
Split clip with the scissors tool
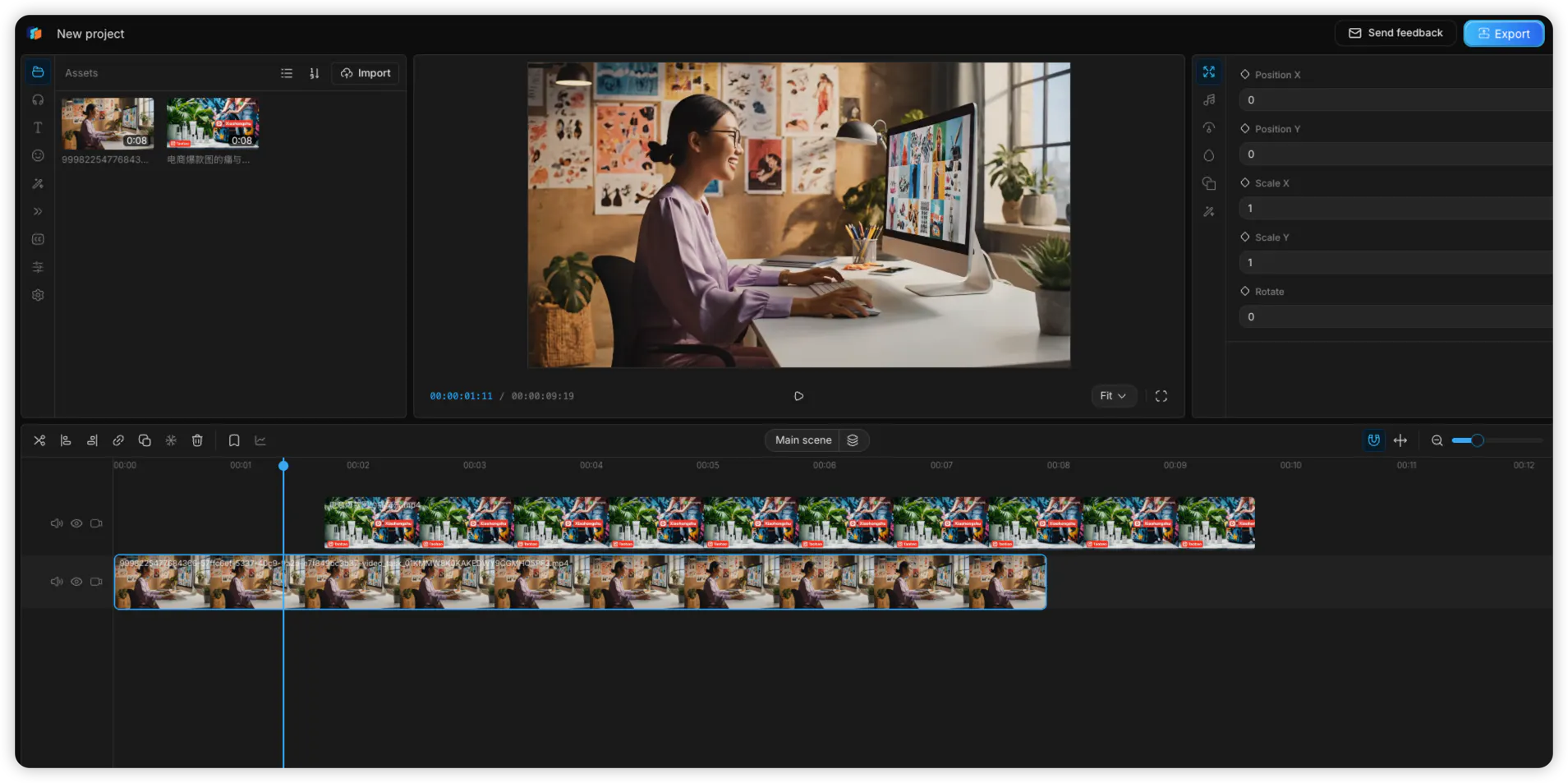tap(39, 441)
